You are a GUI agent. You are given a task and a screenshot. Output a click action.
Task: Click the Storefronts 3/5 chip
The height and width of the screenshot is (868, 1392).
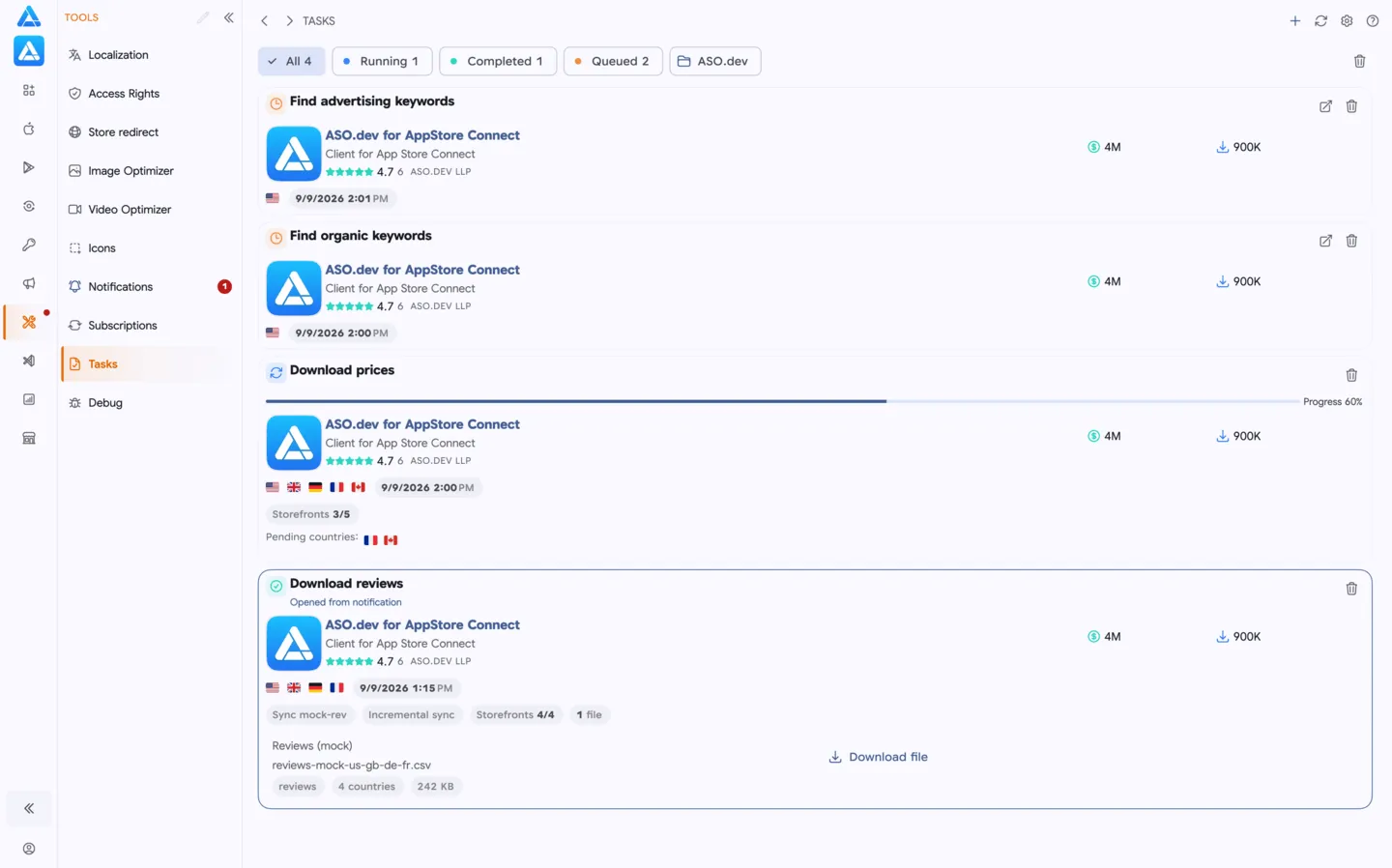[311, 514]
